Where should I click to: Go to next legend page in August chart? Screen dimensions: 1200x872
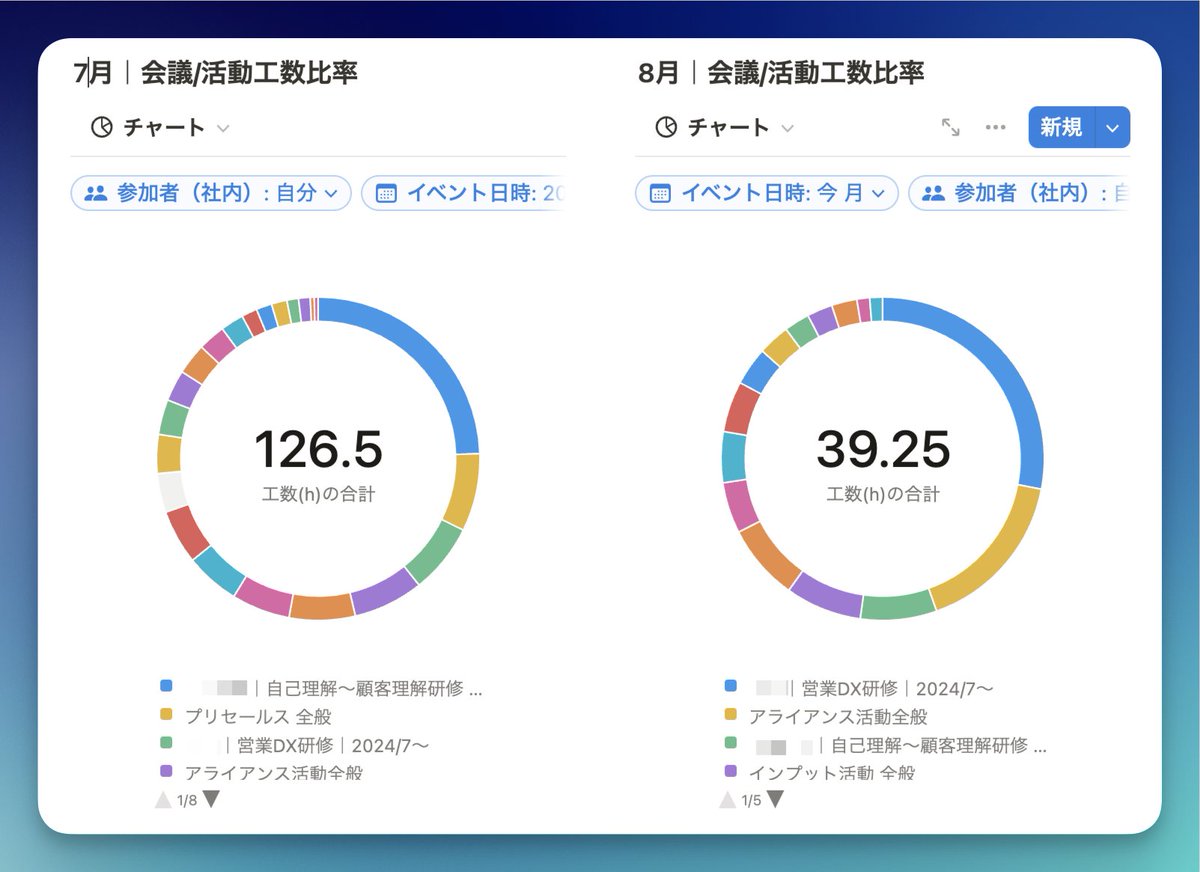(x=775, y=800)
